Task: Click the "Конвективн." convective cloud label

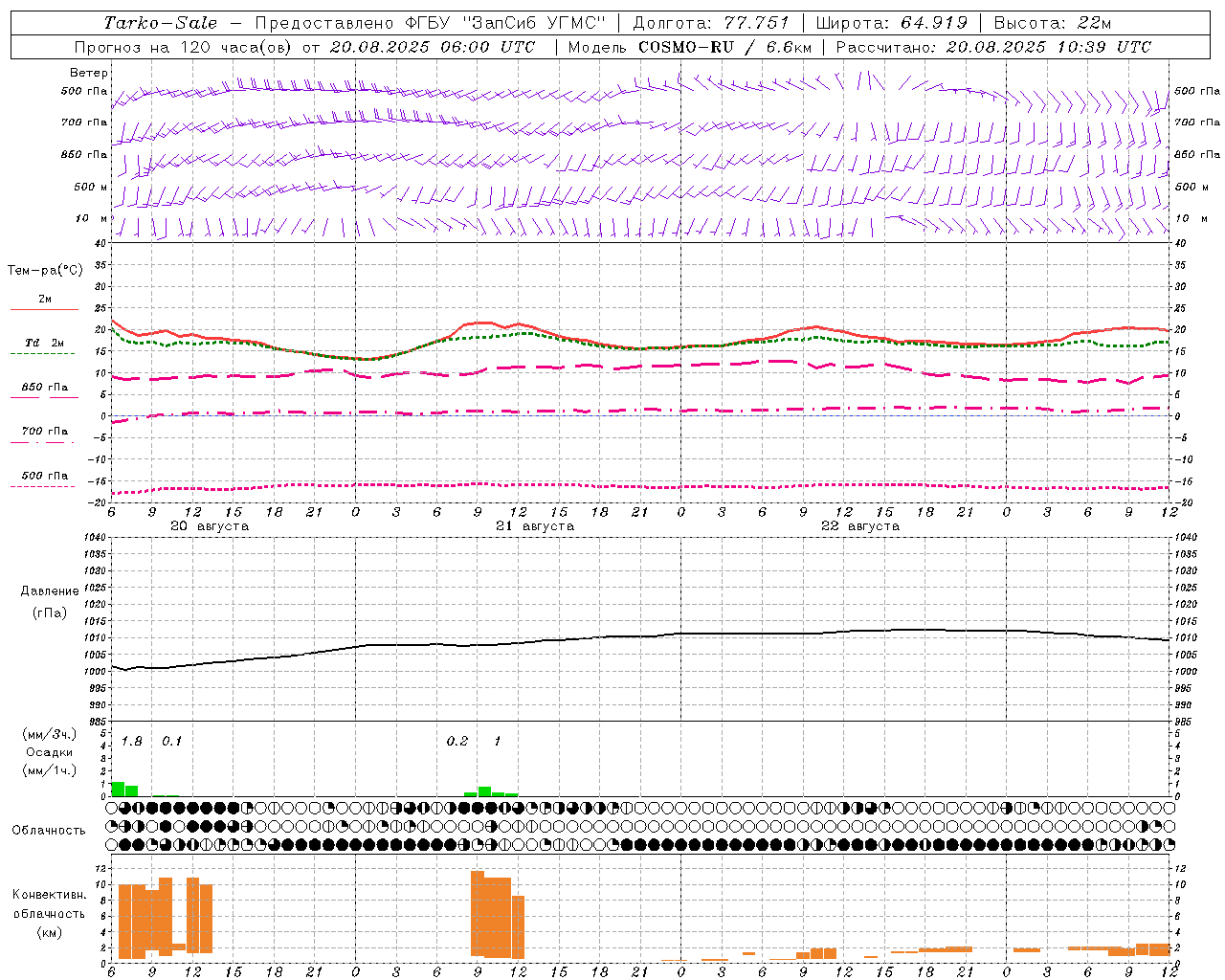Action: 49,894
